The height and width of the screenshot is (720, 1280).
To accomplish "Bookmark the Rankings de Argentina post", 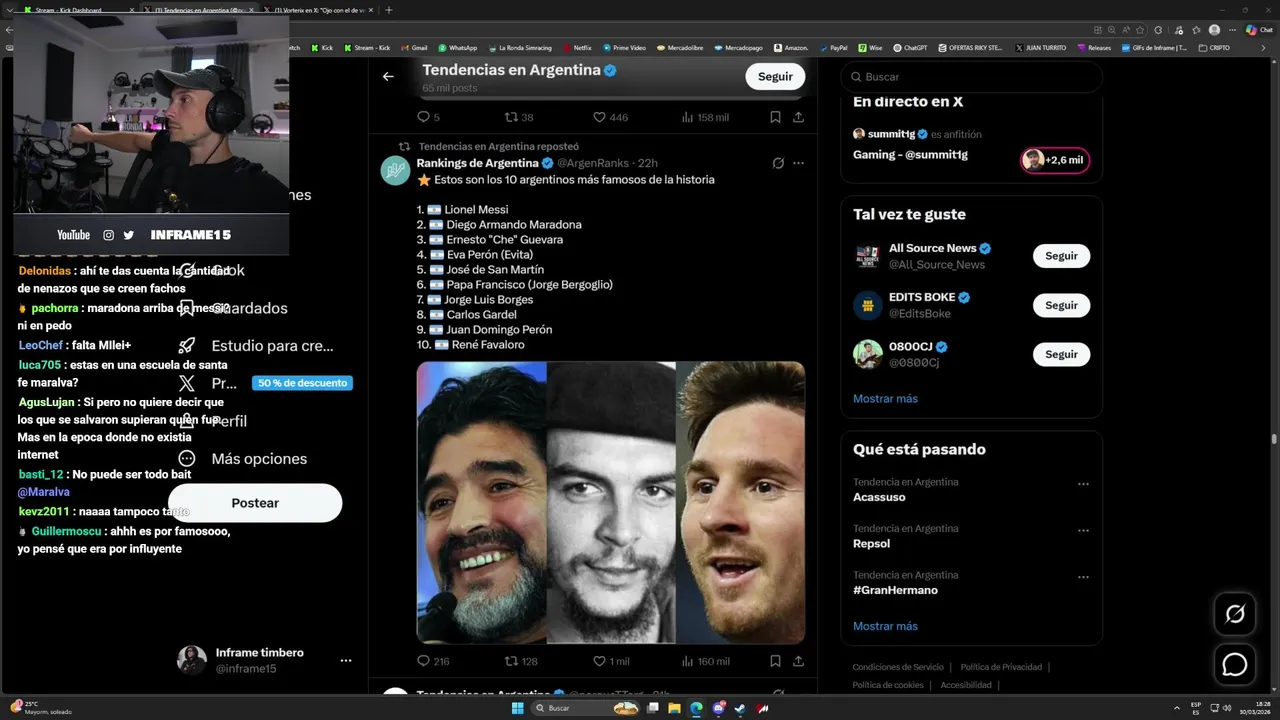I will (775, 661).
